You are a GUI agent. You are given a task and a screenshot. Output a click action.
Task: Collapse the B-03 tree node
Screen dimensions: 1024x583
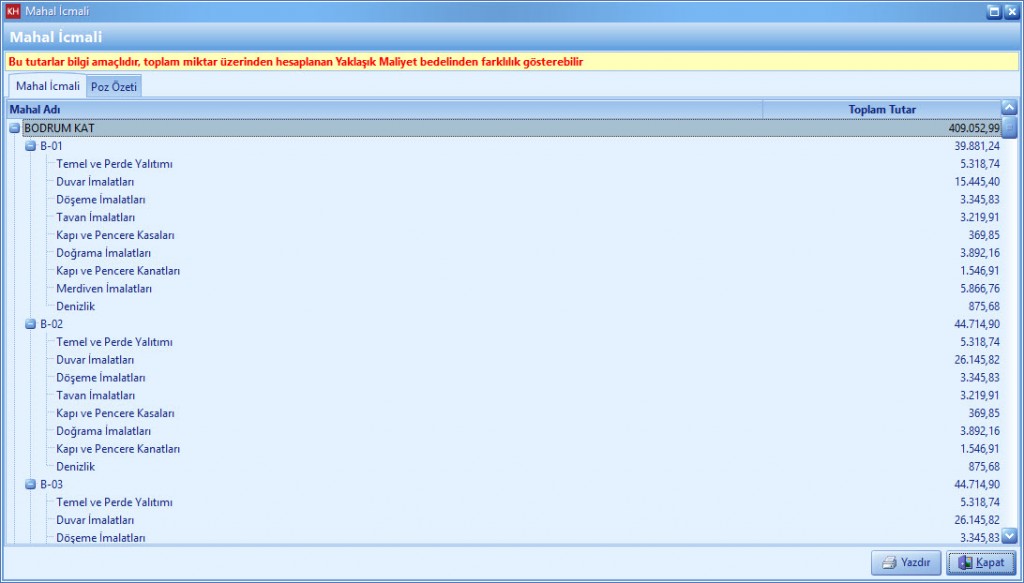30,484
